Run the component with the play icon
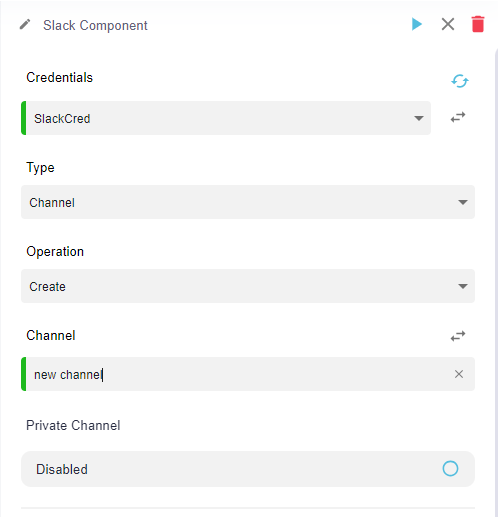This screenshot has width=498, height=517. [417, 24]
